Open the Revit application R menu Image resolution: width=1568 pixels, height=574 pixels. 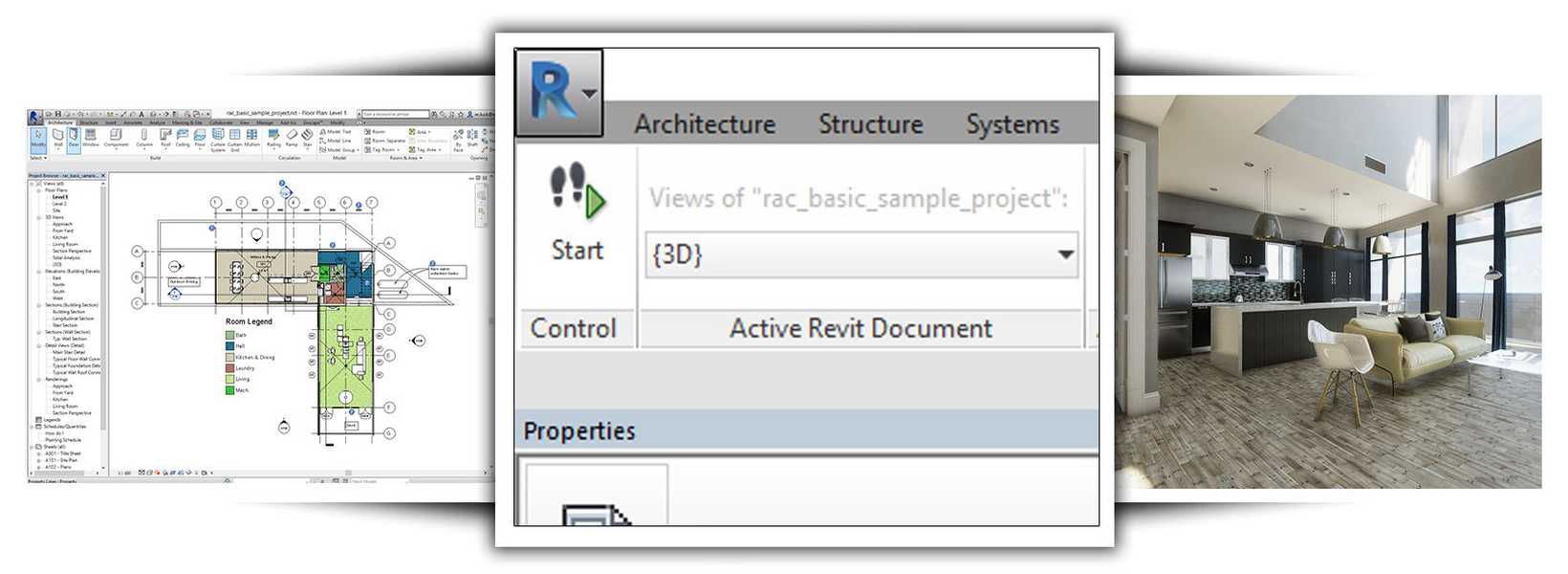tap(558, 92)
